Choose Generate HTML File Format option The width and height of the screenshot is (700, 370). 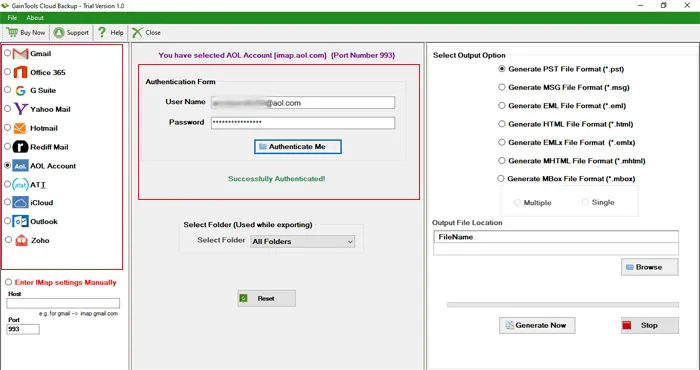502,124
